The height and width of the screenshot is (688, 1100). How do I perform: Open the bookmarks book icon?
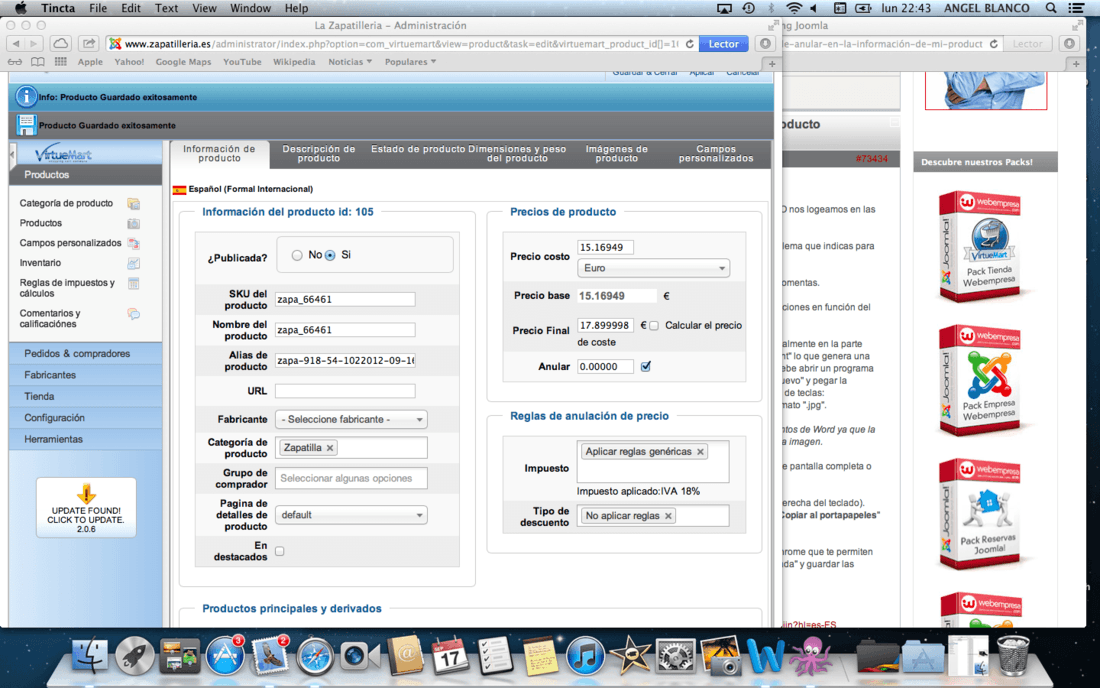[x=37, y=62]
